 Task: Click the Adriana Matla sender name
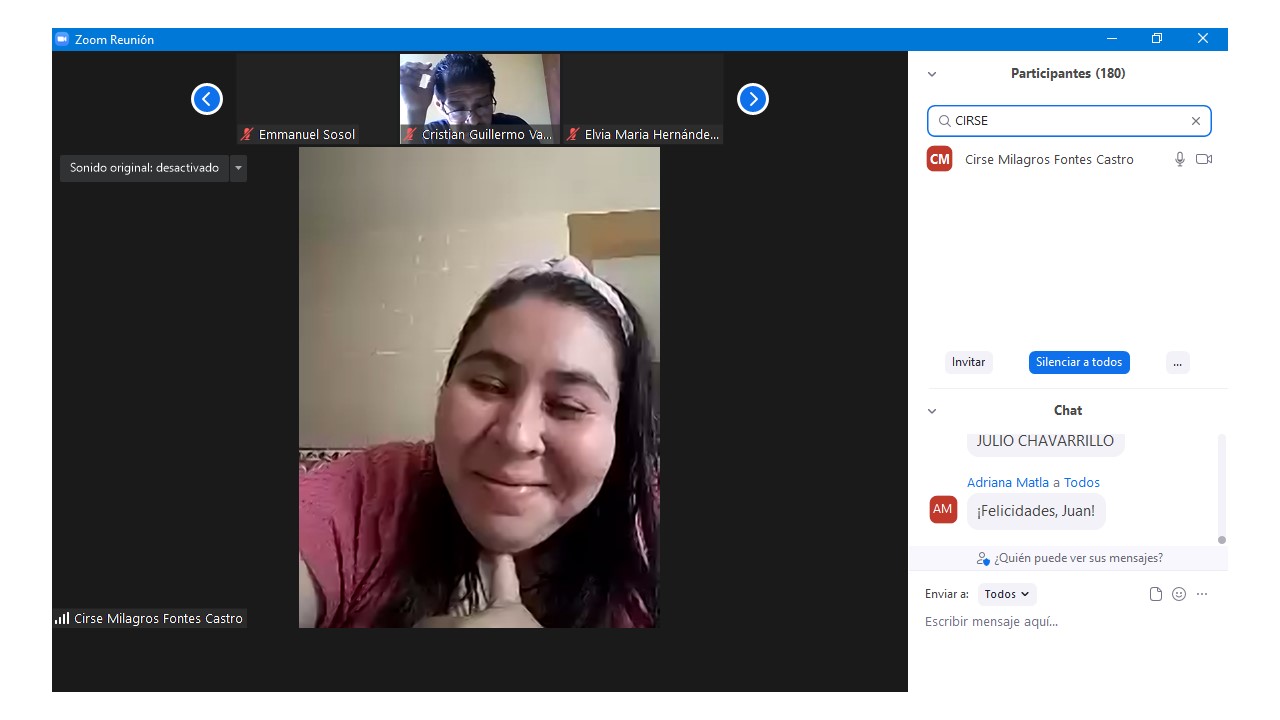(1008, 482)
